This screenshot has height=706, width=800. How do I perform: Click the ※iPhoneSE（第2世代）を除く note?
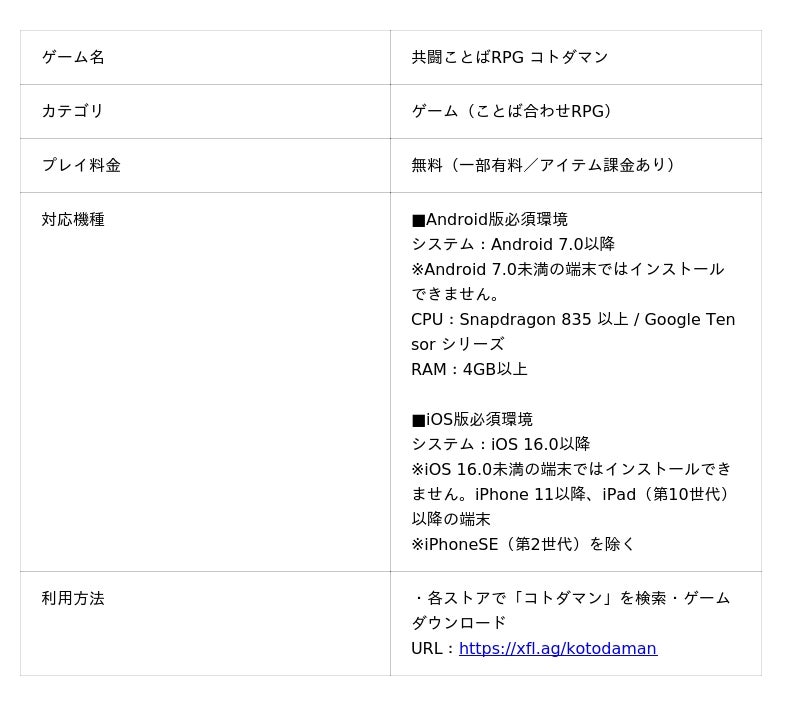(x=523, y=544)
